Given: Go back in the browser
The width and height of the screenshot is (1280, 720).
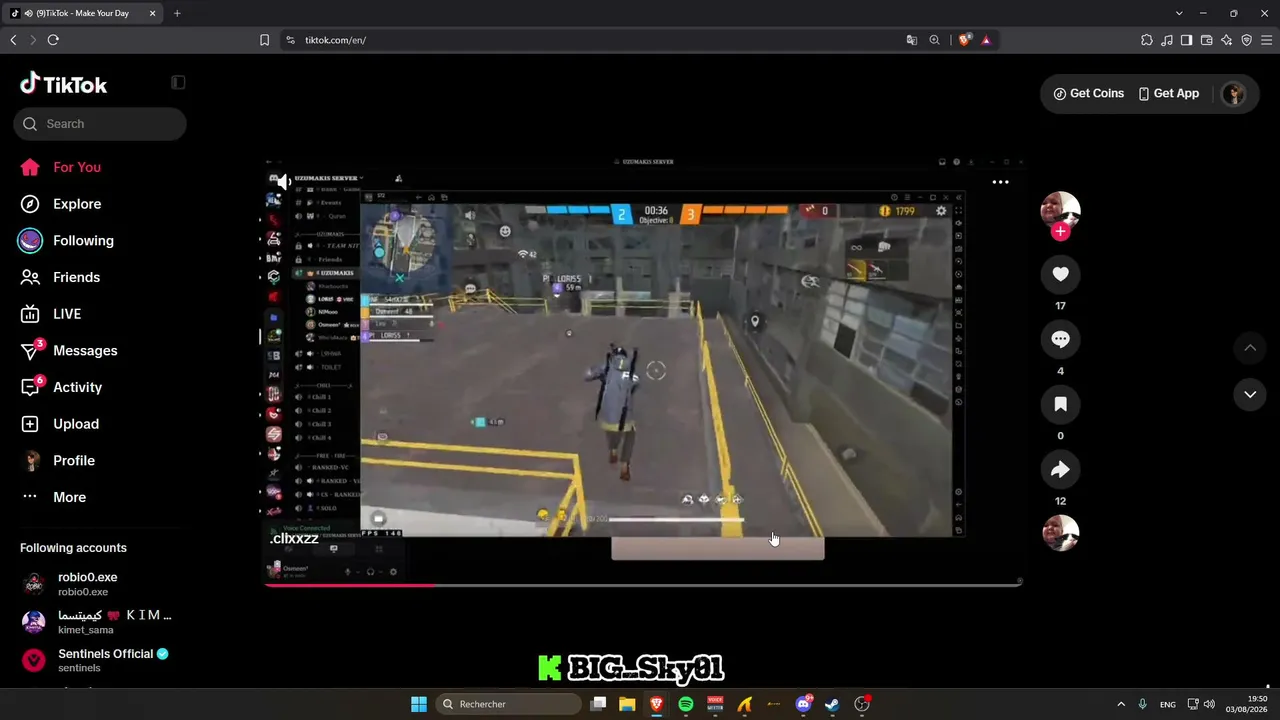Looking at the screenshot, I should (x=13, y=40).
